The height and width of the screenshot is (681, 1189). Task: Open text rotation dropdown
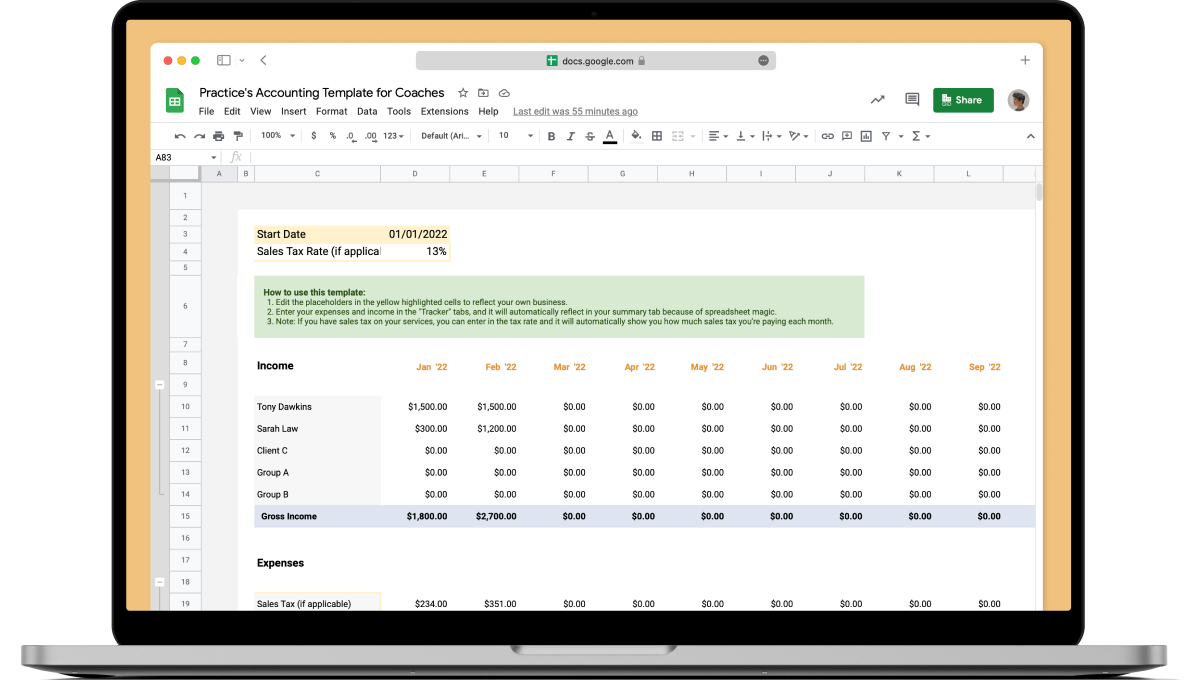point(798,137)
